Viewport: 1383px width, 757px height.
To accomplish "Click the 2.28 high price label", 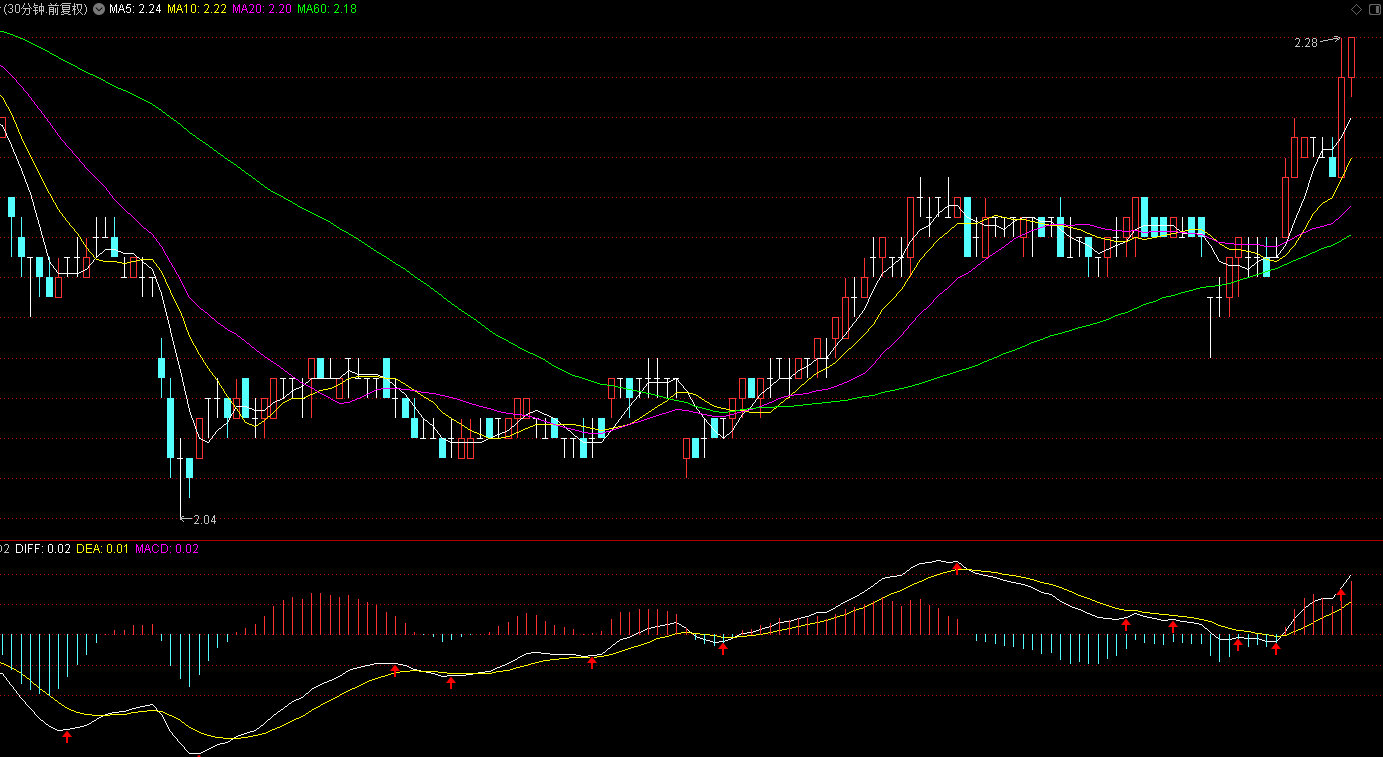I will 1305,43.
